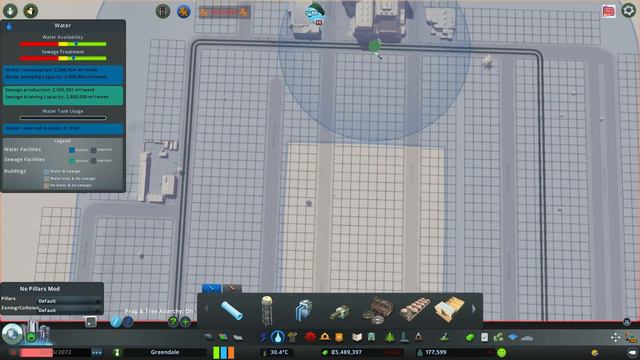Toggle the dark blue round mod button
The image size is (640, 360).
point(128,322)
